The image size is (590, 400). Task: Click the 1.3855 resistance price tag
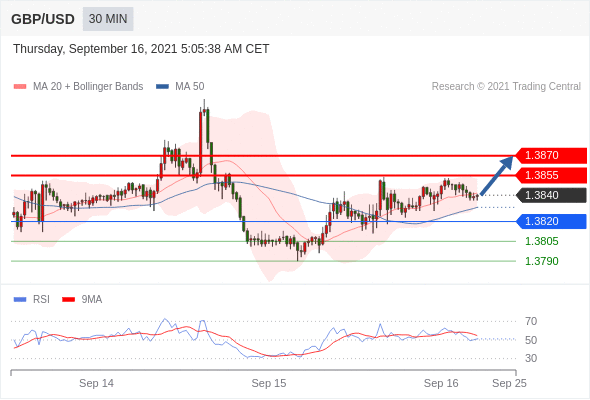click(x=551, y=175)
